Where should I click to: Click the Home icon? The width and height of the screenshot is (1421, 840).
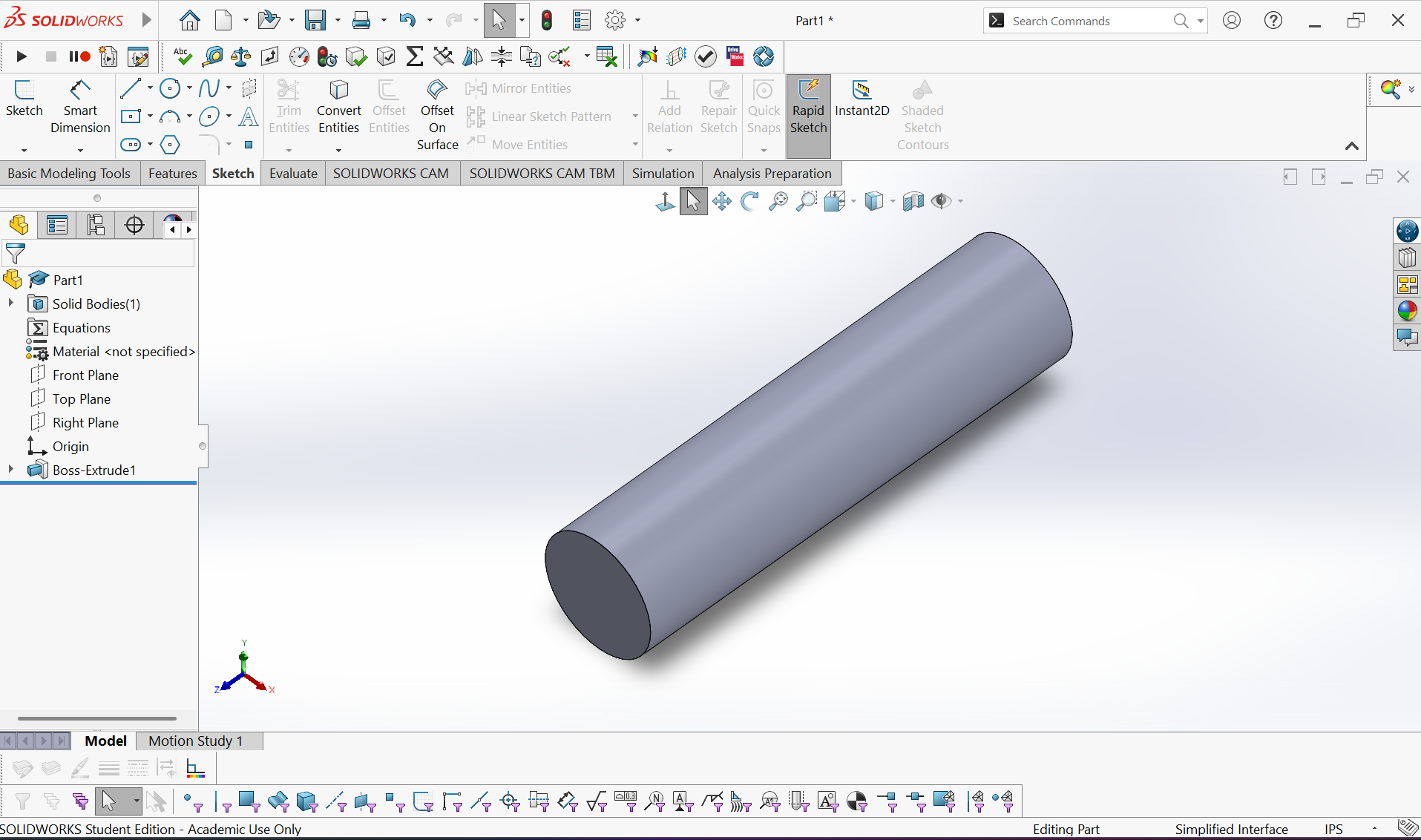click(190, 21)
